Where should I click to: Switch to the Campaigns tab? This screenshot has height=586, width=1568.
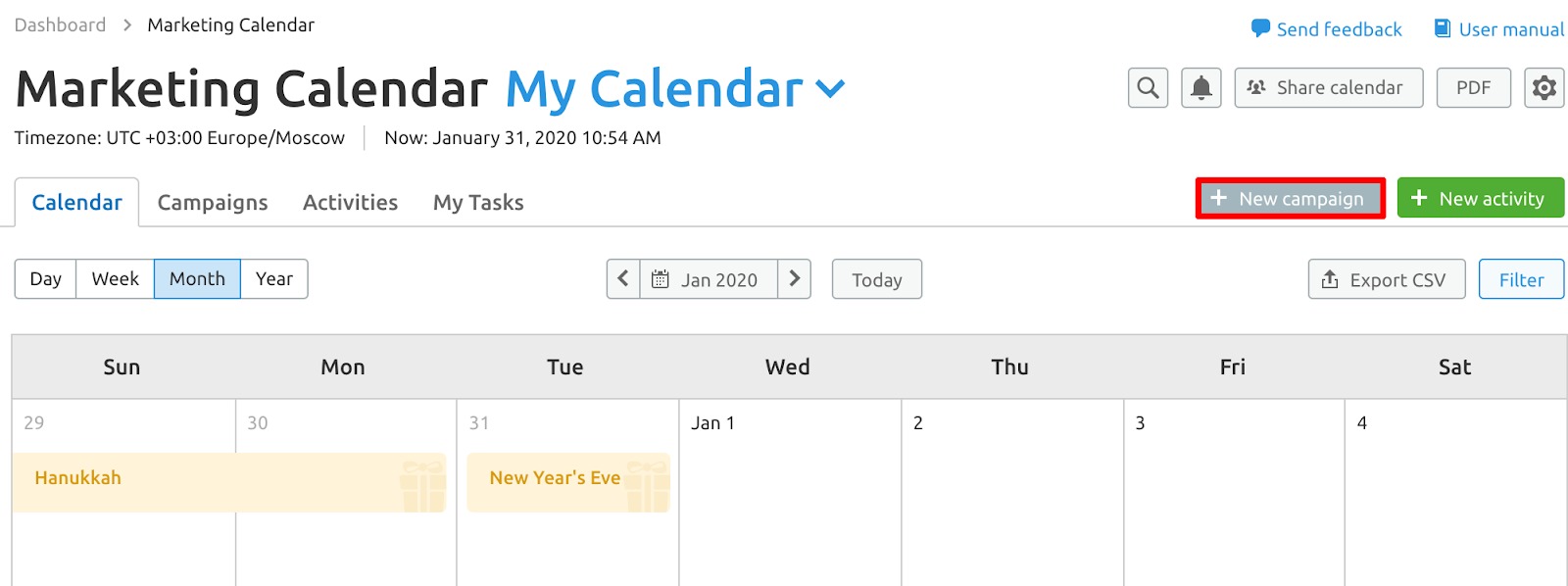(213, 203)
